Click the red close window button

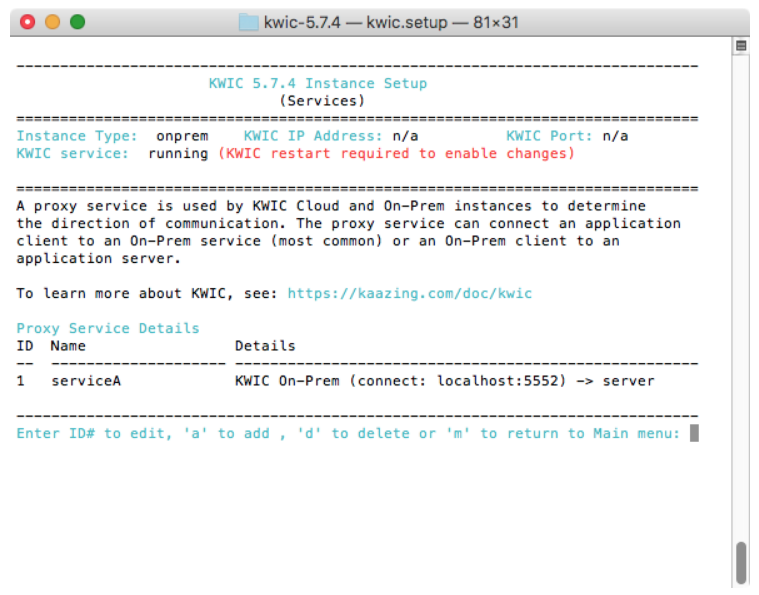tap(28, 22)
